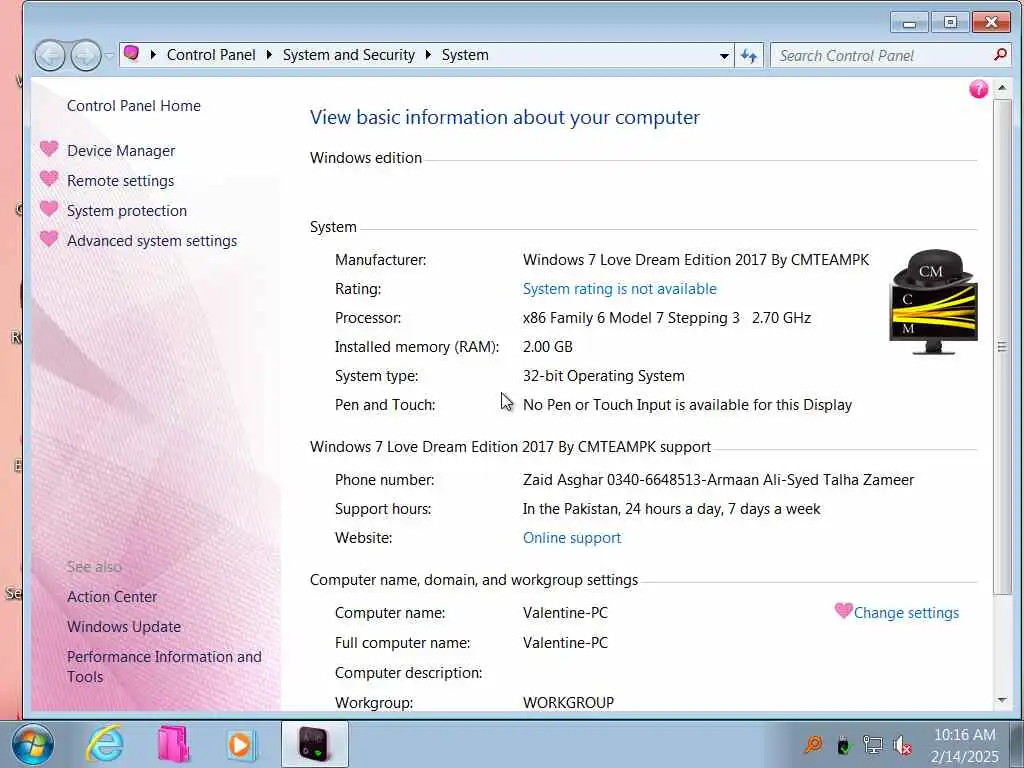Open Change settings for computer name
Screen dimensions: 1024x768
906,613
